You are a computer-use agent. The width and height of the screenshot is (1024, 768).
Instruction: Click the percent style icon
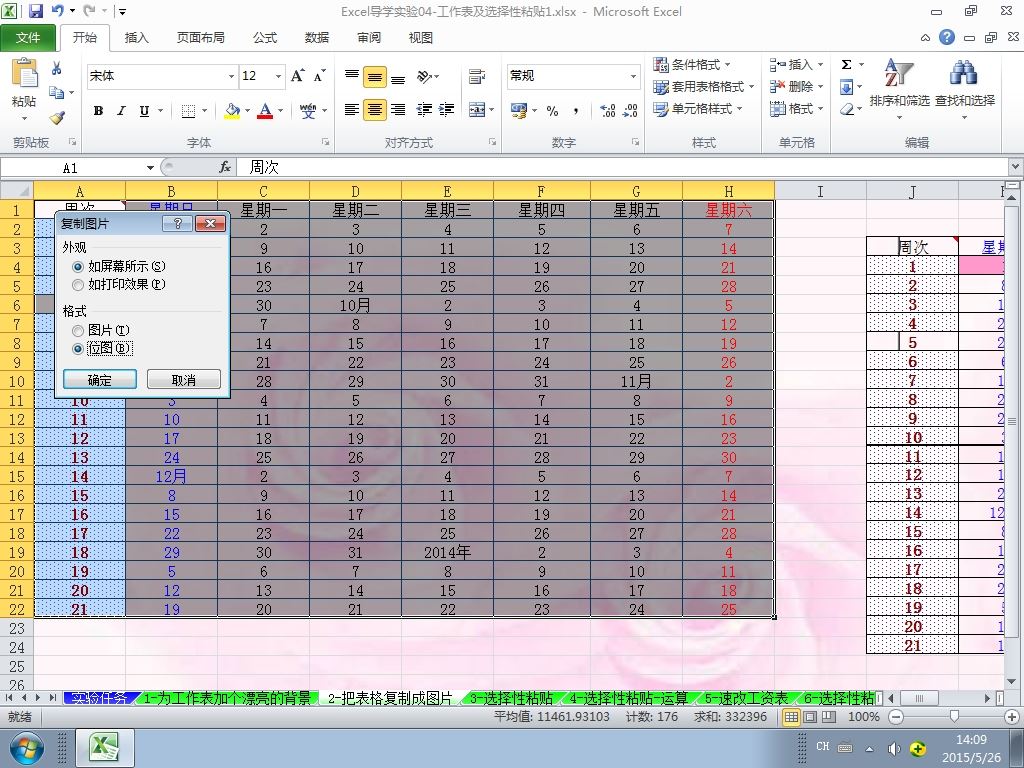coord(552,110)
